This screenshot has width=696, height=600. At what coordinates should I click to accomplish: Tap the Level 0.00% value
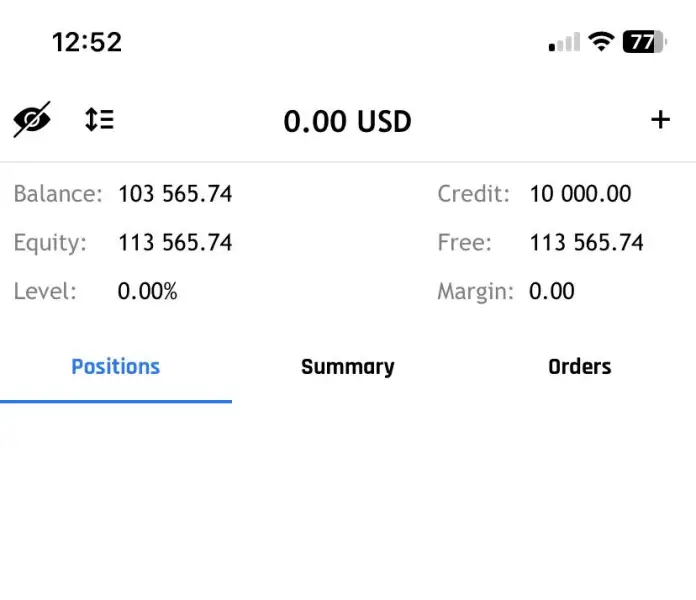coord(147,292)
